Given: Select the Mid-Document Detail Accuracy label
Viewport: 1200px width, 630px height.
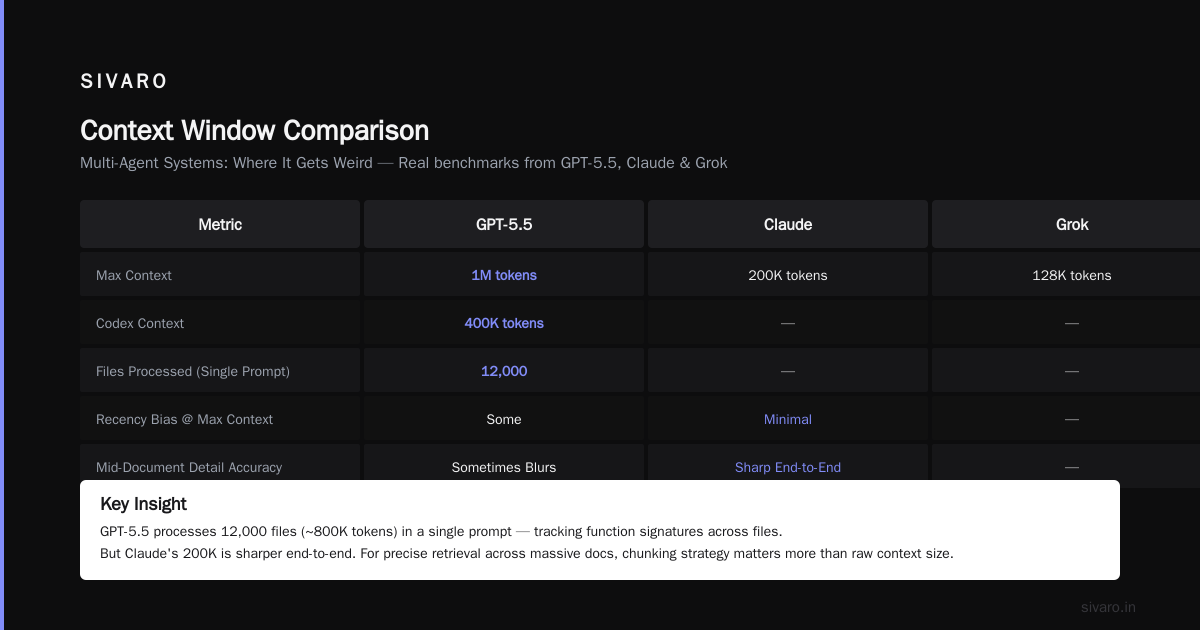Looking at the screenshot, I should [x=189, y=467].
